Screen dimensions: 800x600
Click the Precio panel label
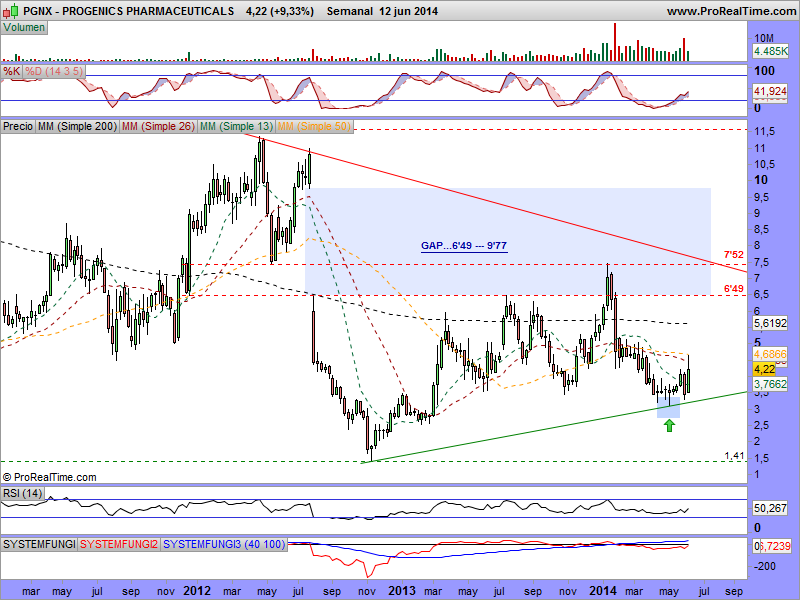pos(18,126)
